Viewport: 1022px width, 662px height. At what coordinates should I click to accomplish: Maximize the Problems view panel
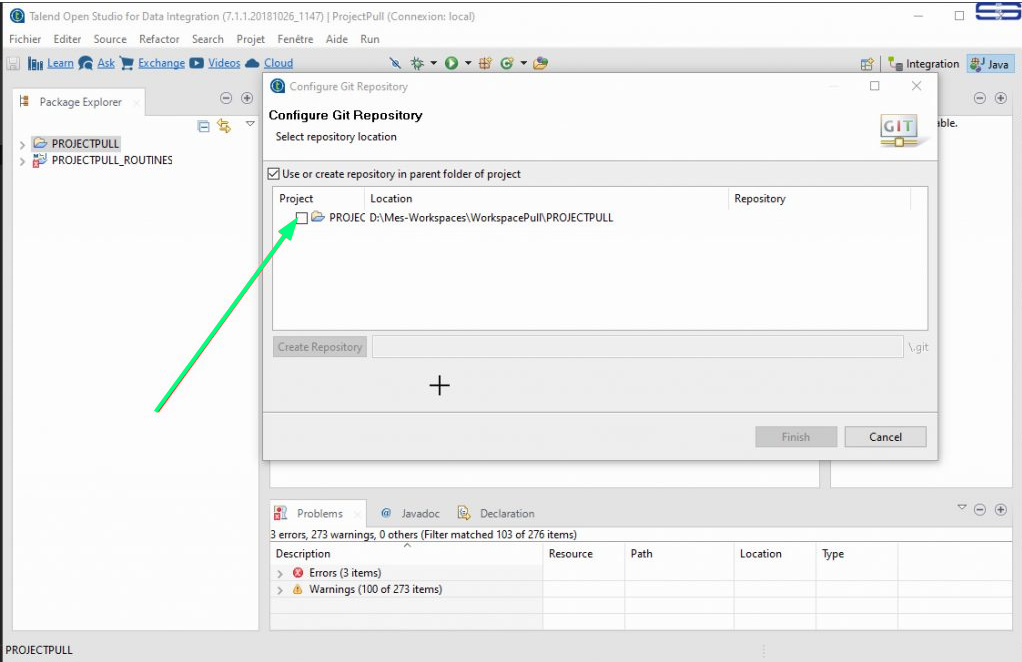point(1000,510)
